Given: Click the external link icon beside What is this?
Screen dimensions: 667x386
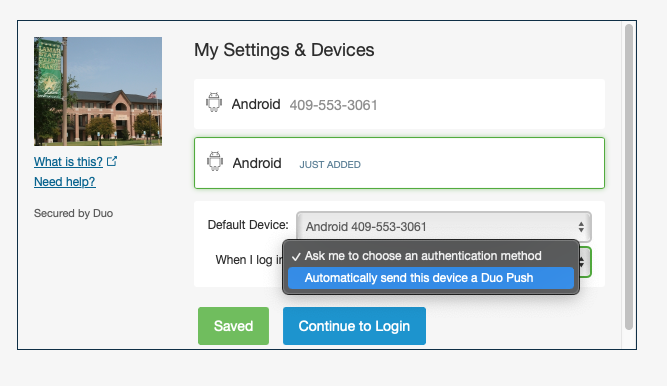Looking at the screenshot, I should coord(112,161).
